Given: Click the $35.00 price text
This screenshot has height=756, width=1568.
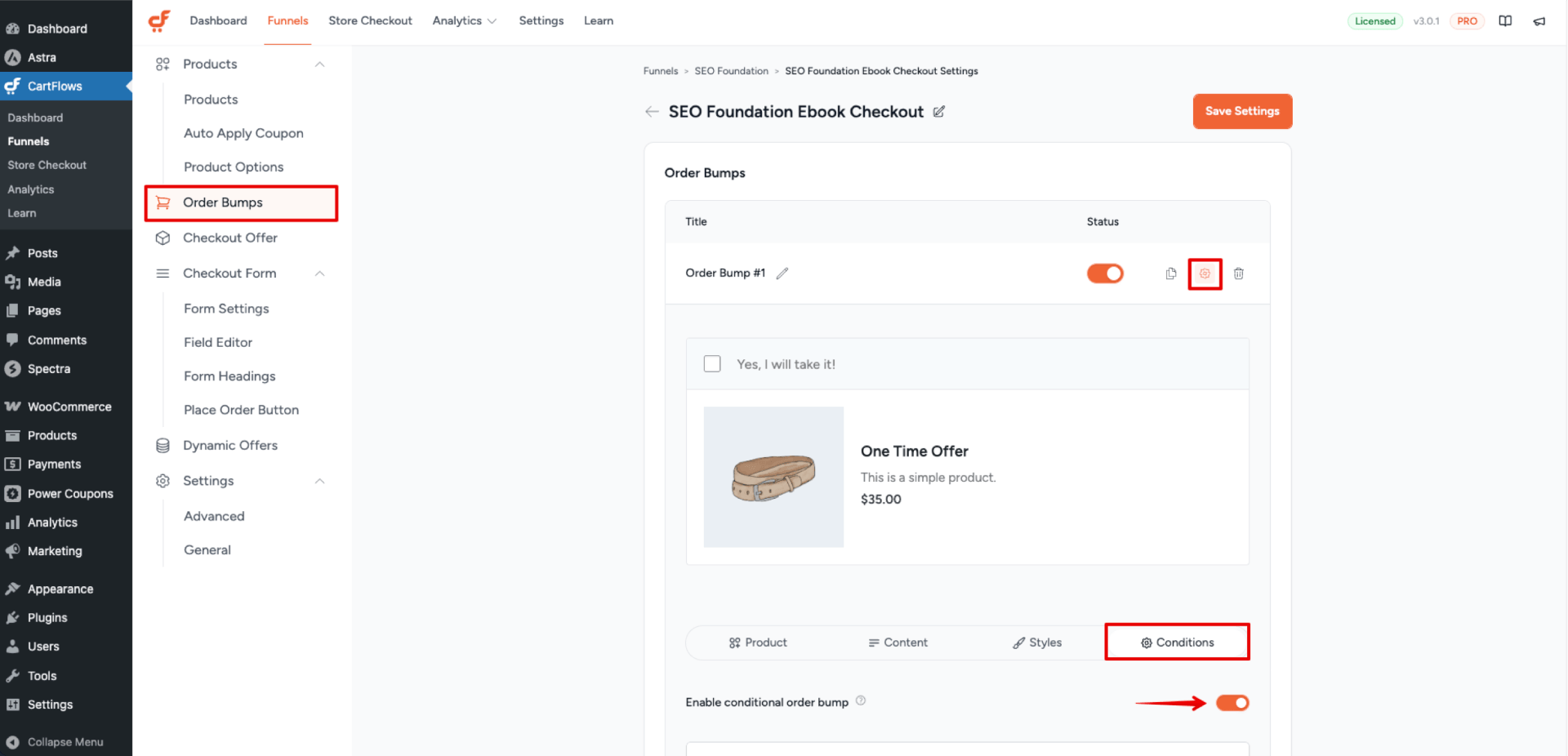Looking at the screenshot, I should (x=881, y=500).
